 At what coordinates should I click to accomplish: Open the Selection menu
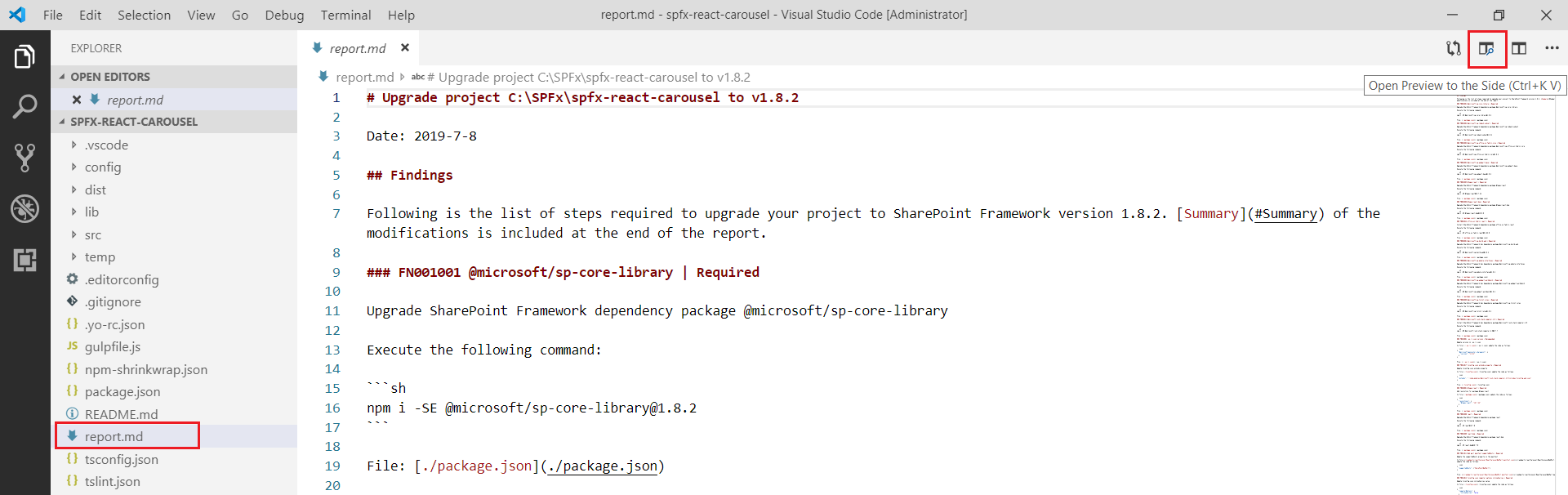[144, 15]
